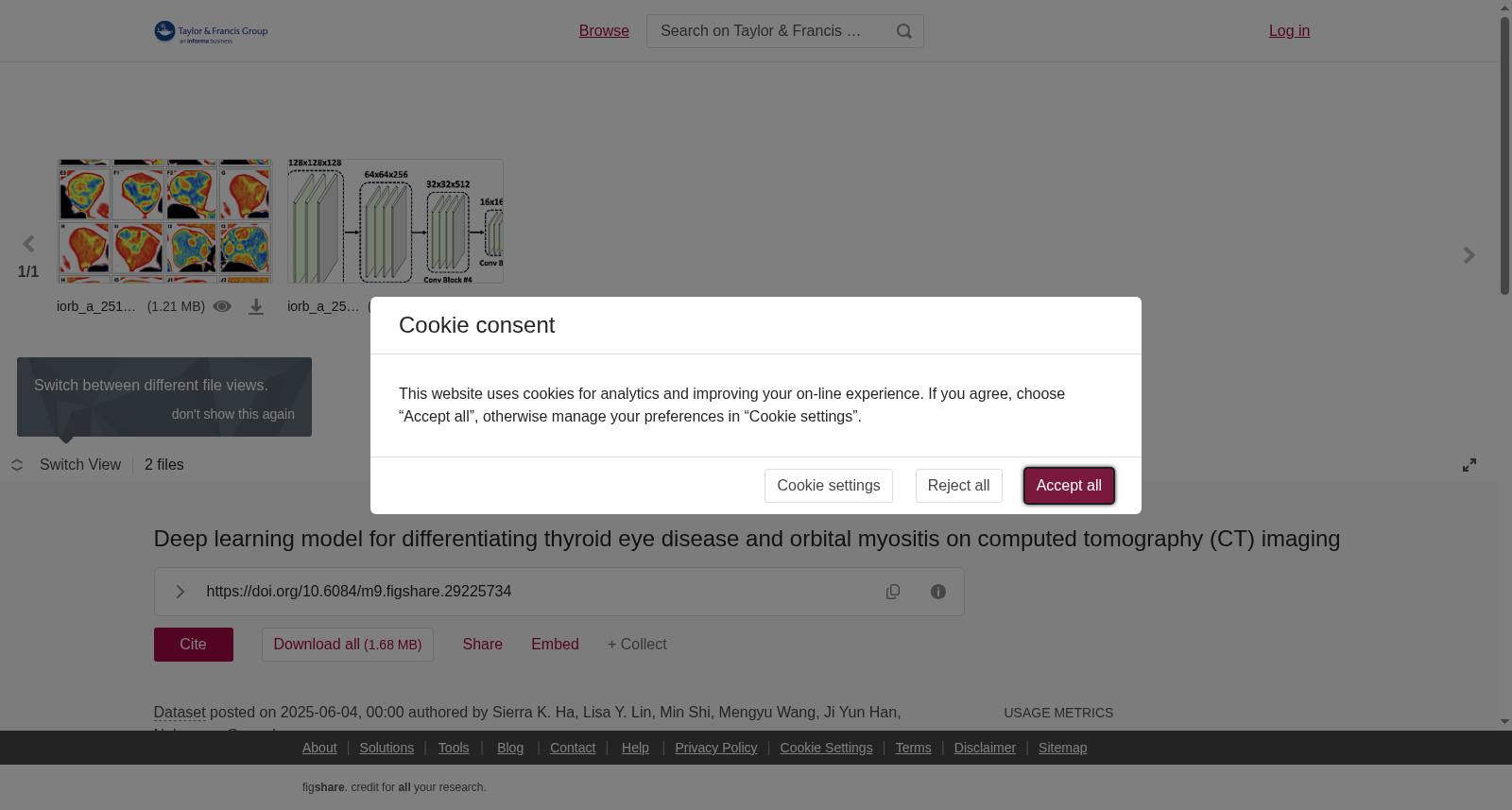The width and height of the screenshot is (1512, 810).
Task: Click the Log in link
Action: [x=1289, y=31]
